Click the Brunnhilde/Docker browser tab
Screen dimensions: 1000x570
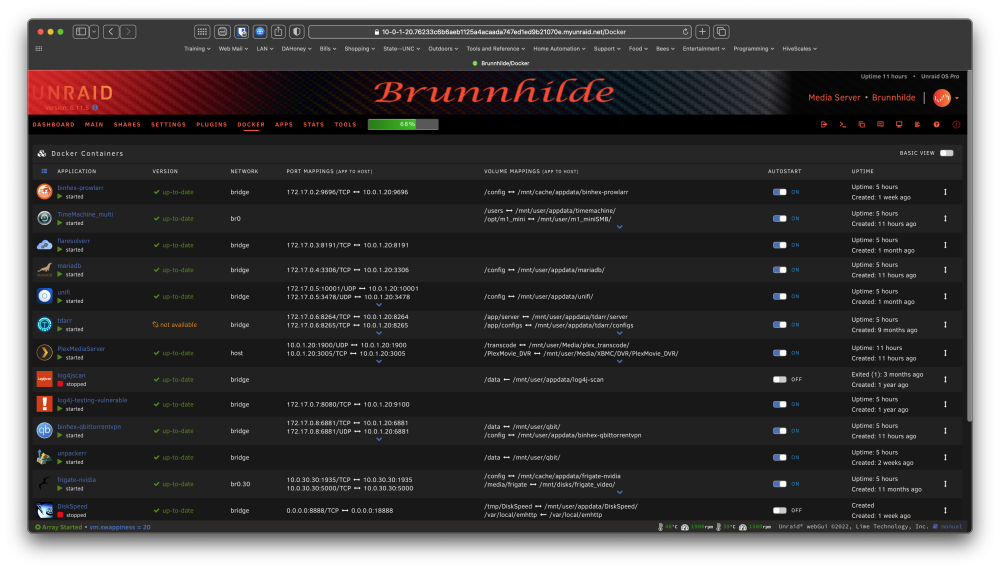click(x=501, y=63)
